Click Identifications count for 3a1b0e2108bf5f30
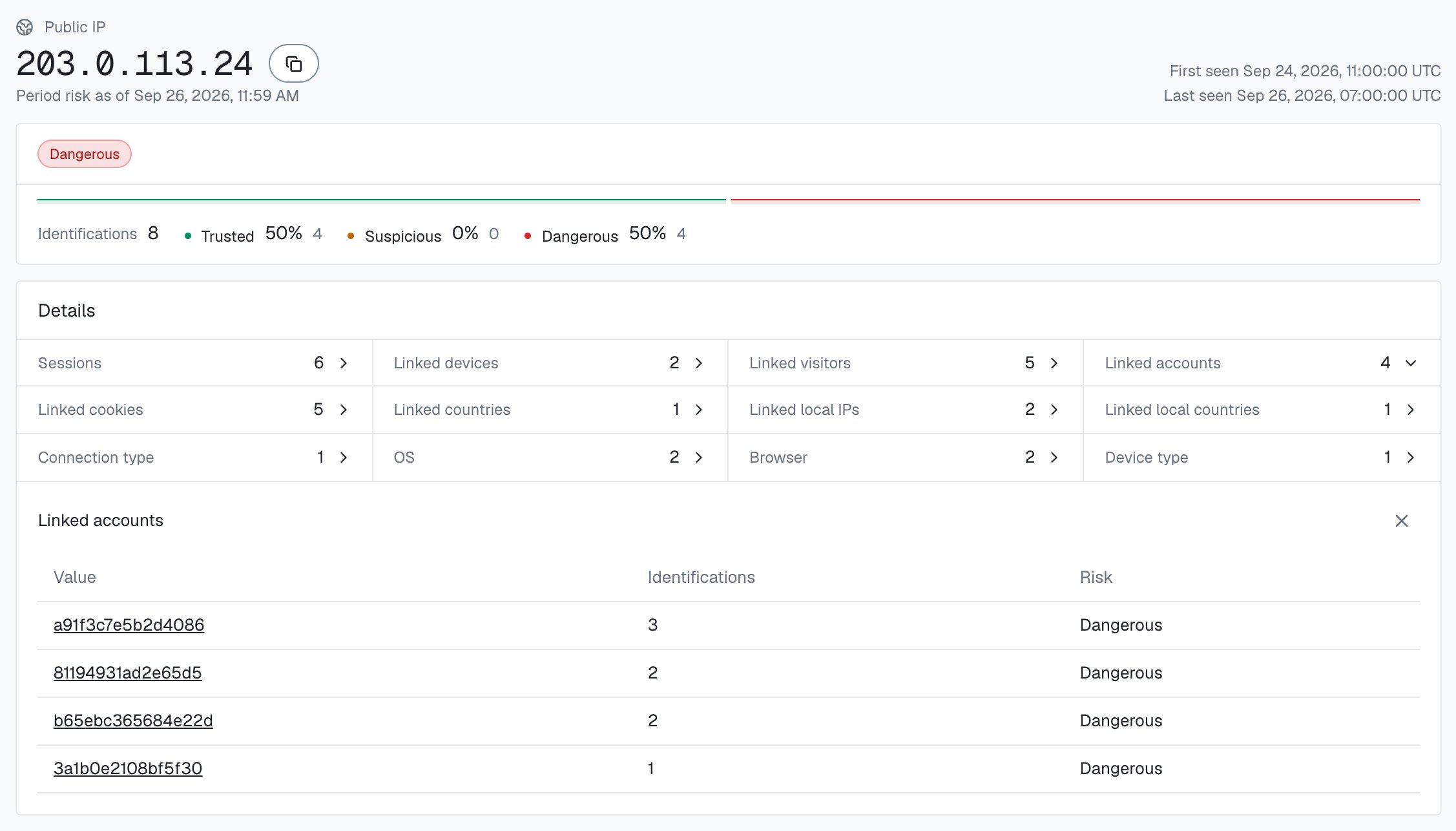The width and height of the screenshot is (1456, 831). coord(651,768)
